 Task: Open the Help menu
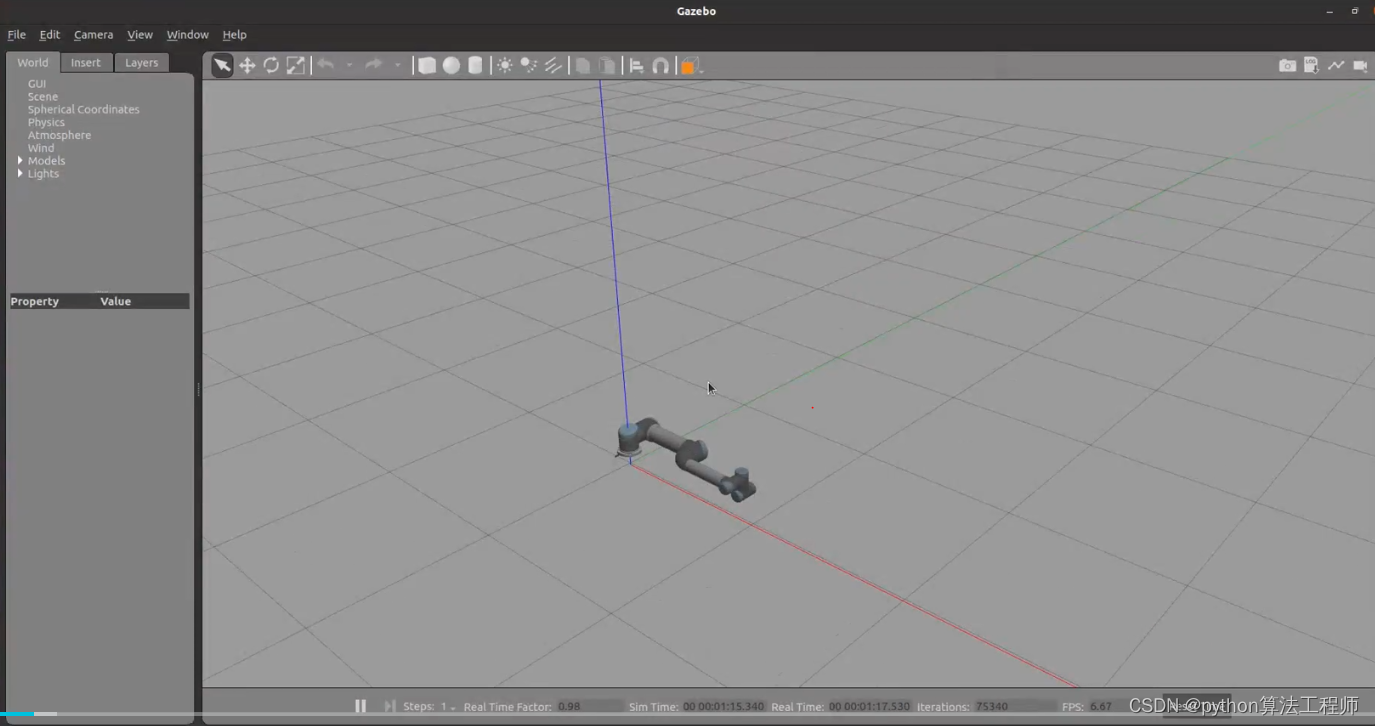pyautogui.click(x=234, y=34)
